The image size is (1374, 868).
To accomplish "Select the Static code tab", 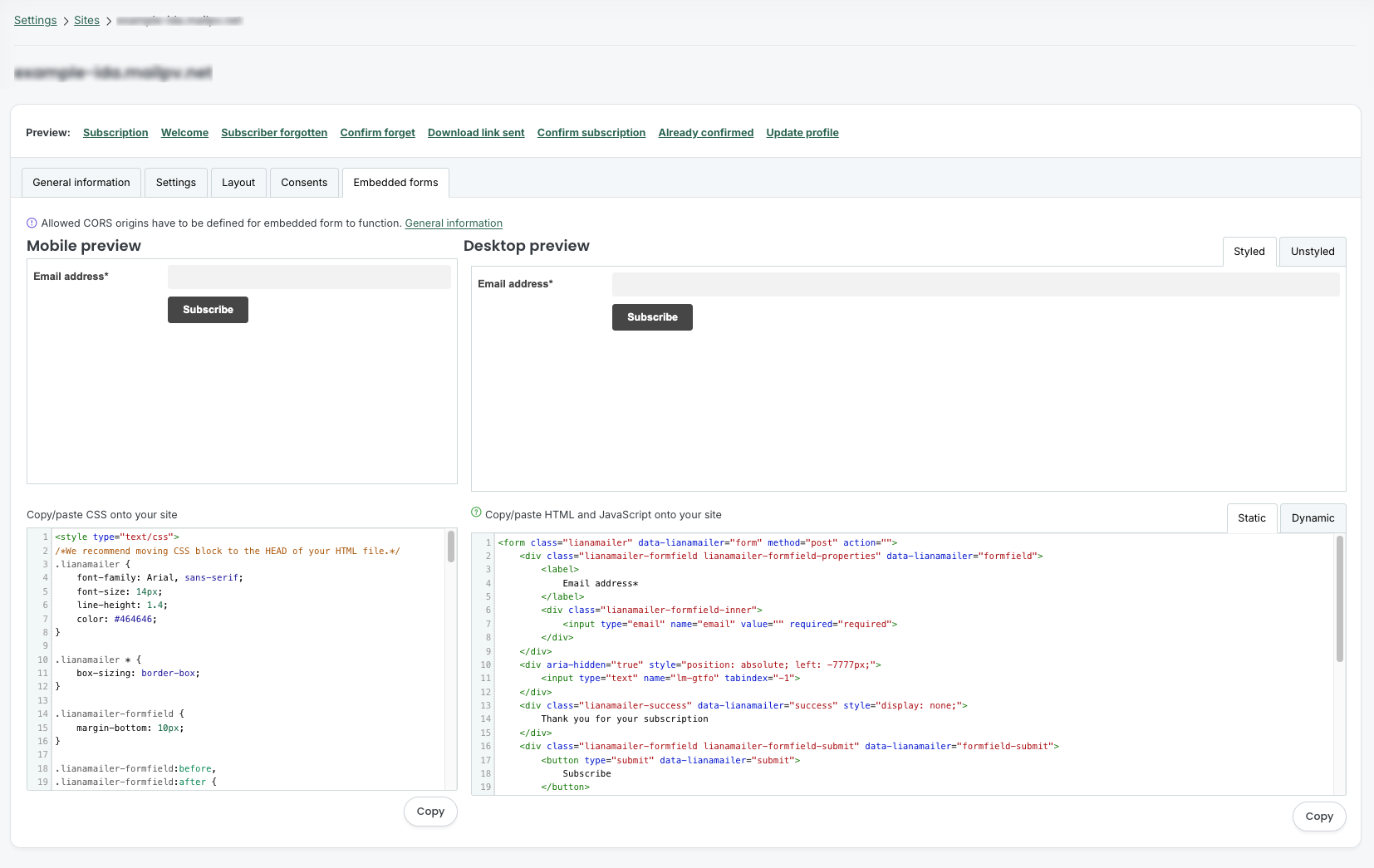I will 1252,518.
